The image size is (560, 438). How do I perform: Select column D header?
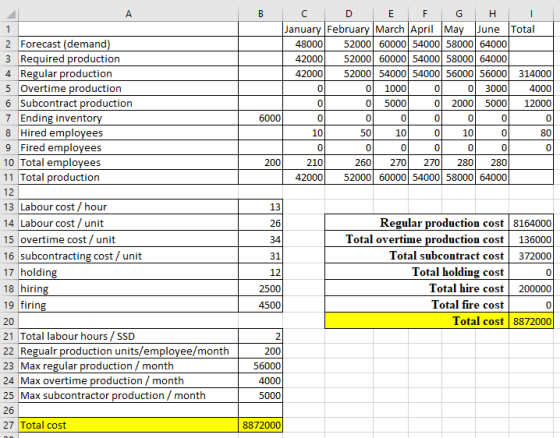click(349, 14)
